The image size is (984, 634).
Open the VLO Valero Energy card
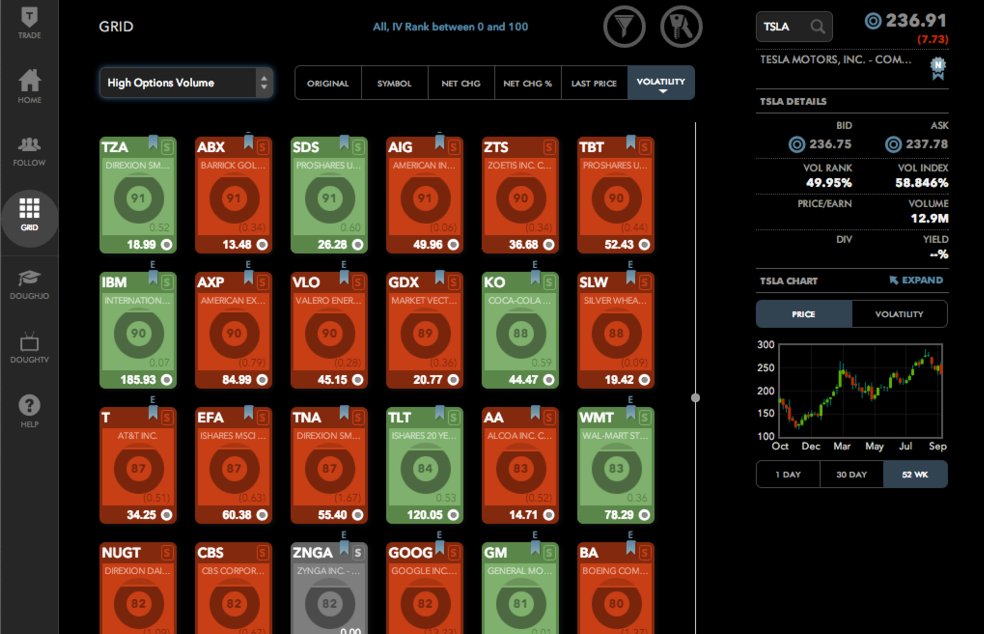pyautogui.click(x=329, y=331)
